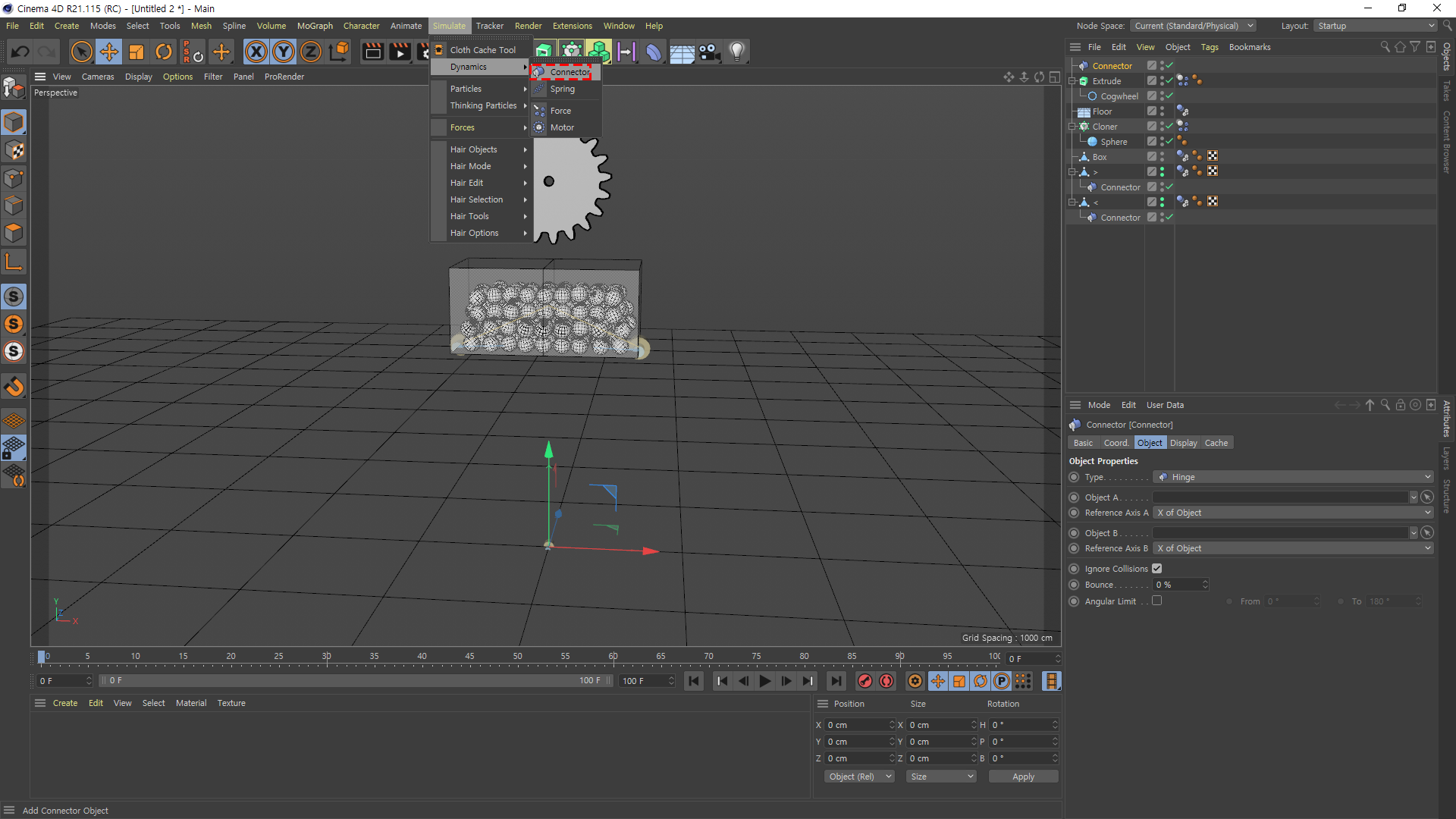Click the light bulb icon in toolbar
Screen dimensions: 1456x819
(736, 52)
